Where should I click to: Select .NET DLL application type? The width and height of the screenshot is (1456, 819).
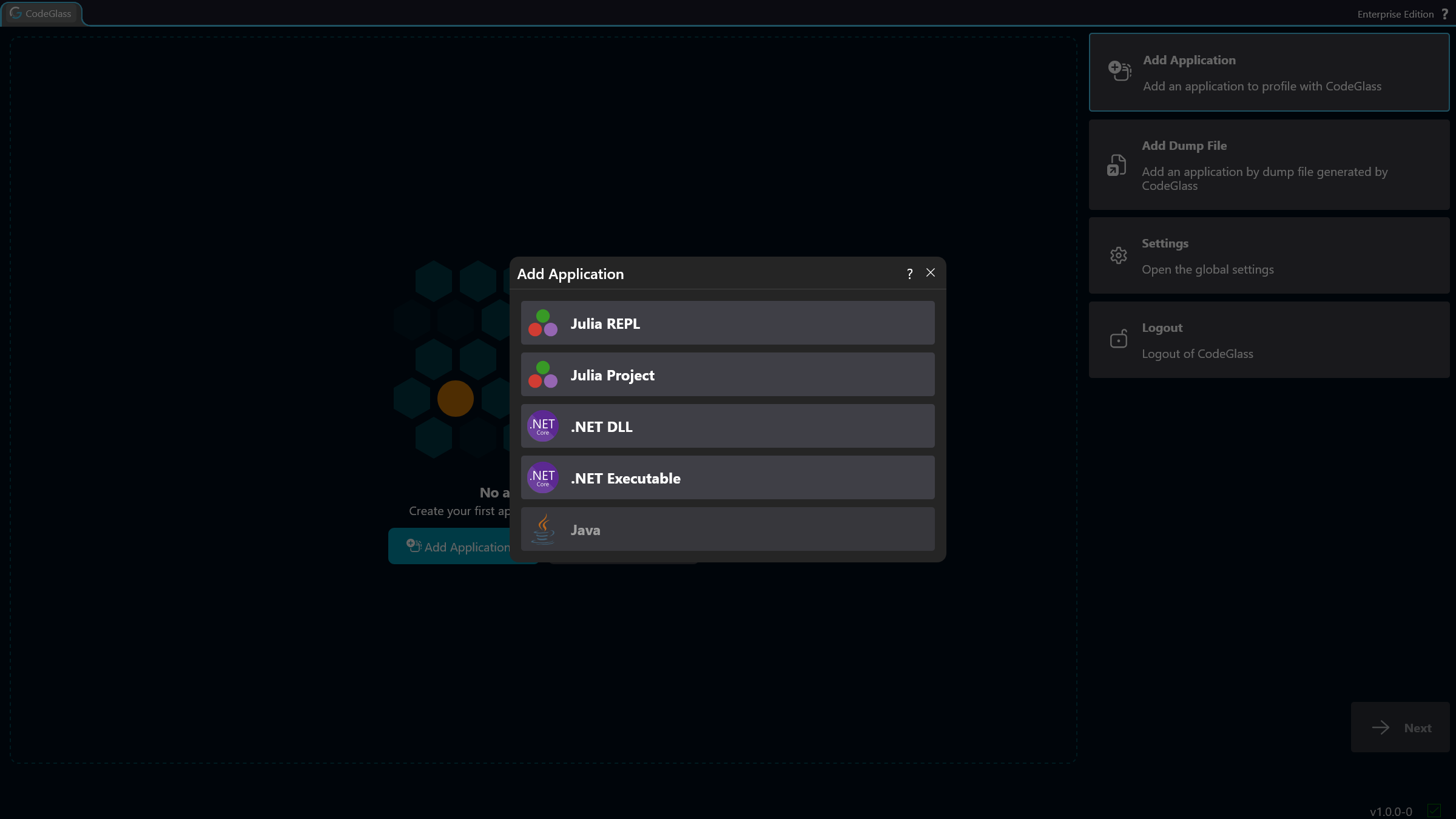(x=727, y=426)
